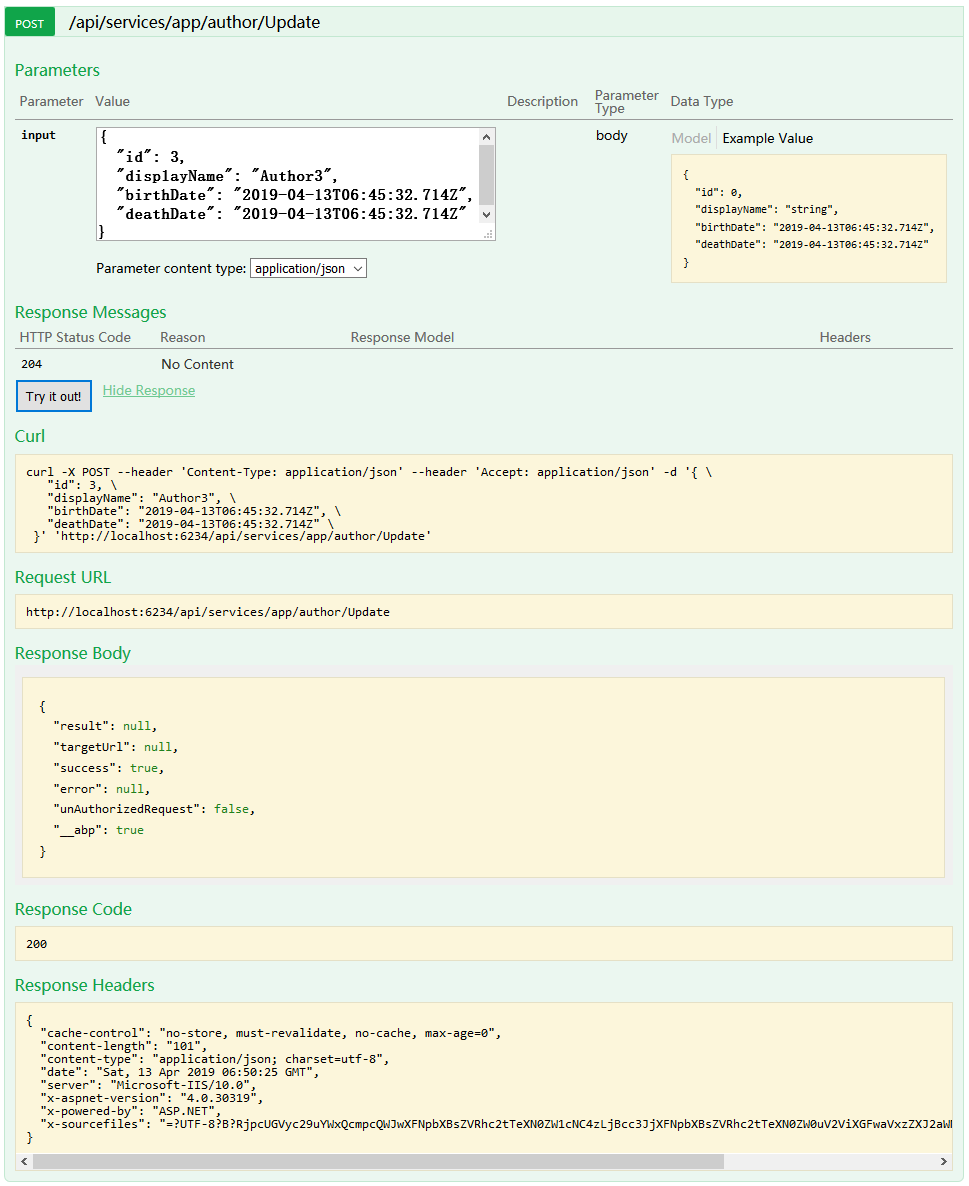The height and width of the screenshot is (1186, 969).
Task: Click the "unAuthorizedRequest": false line
Action: click(154, 809)
